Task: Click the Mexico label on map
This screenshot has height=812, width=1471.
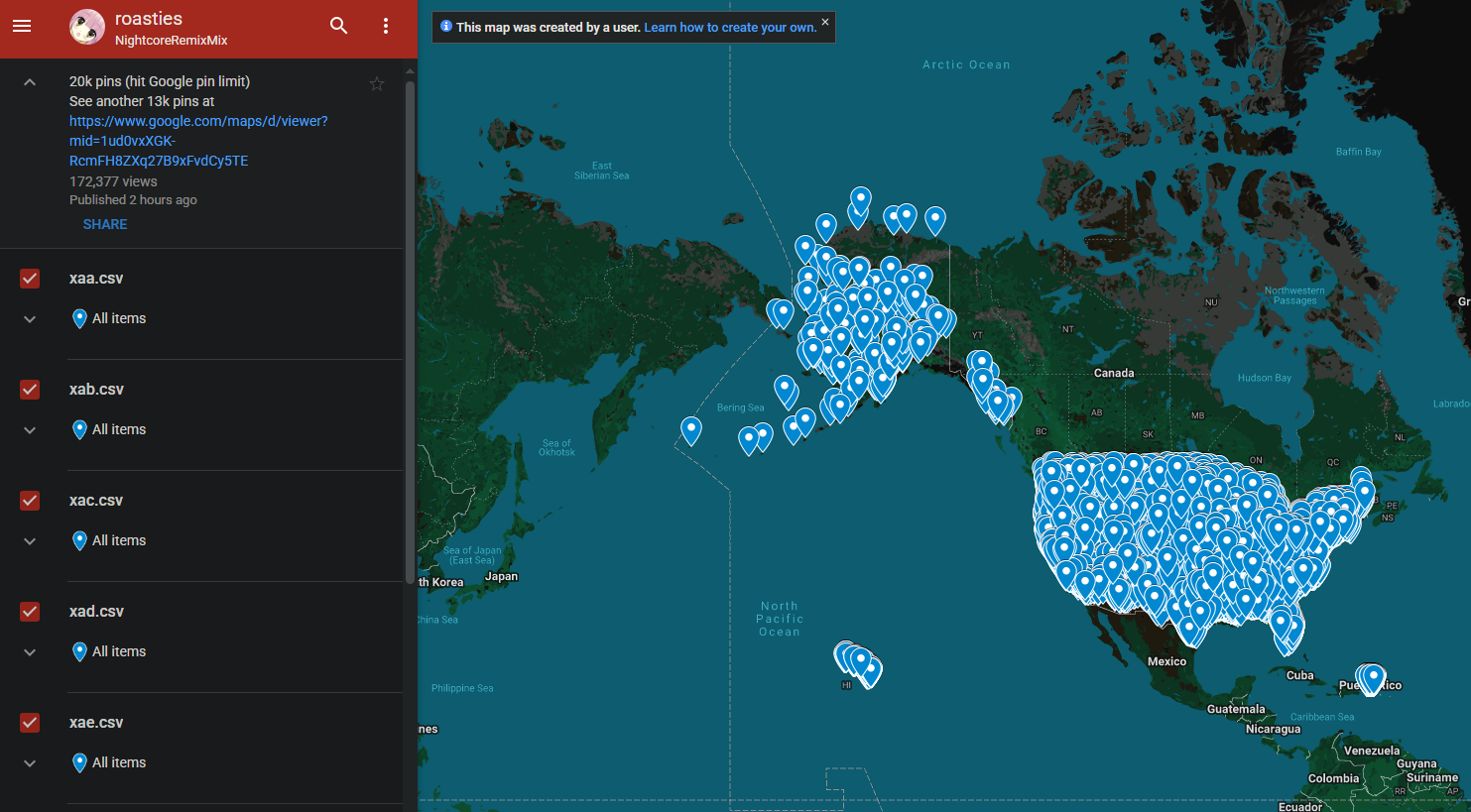Action: pos(1166,661)
